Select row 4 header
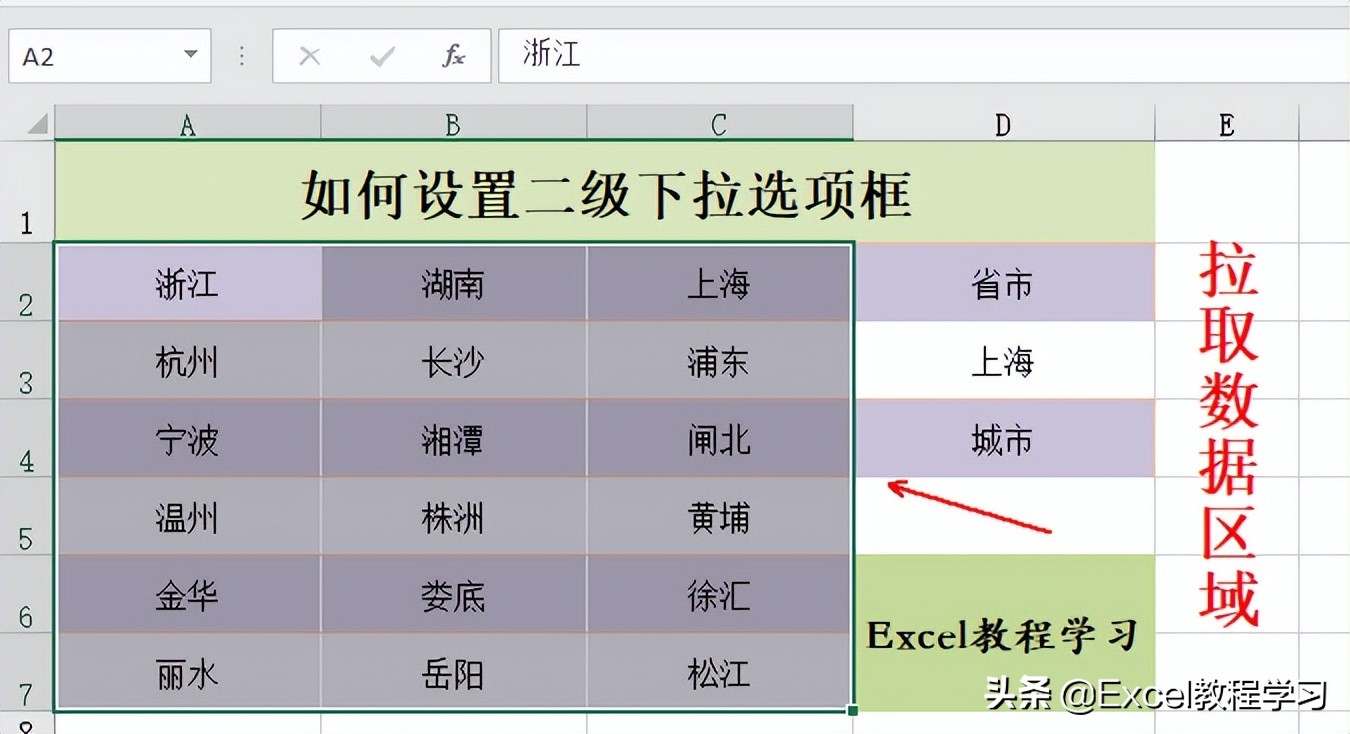This screenshot has height=734, width=1350. 27,438
